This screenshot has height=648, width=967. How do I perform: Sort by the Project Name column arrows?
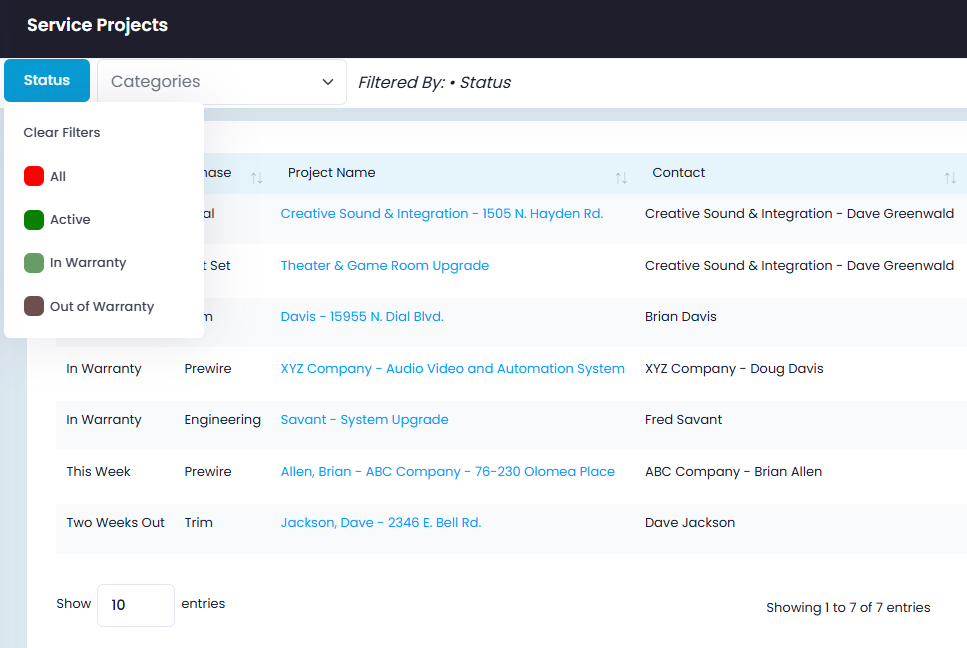[x=621, y=178]
